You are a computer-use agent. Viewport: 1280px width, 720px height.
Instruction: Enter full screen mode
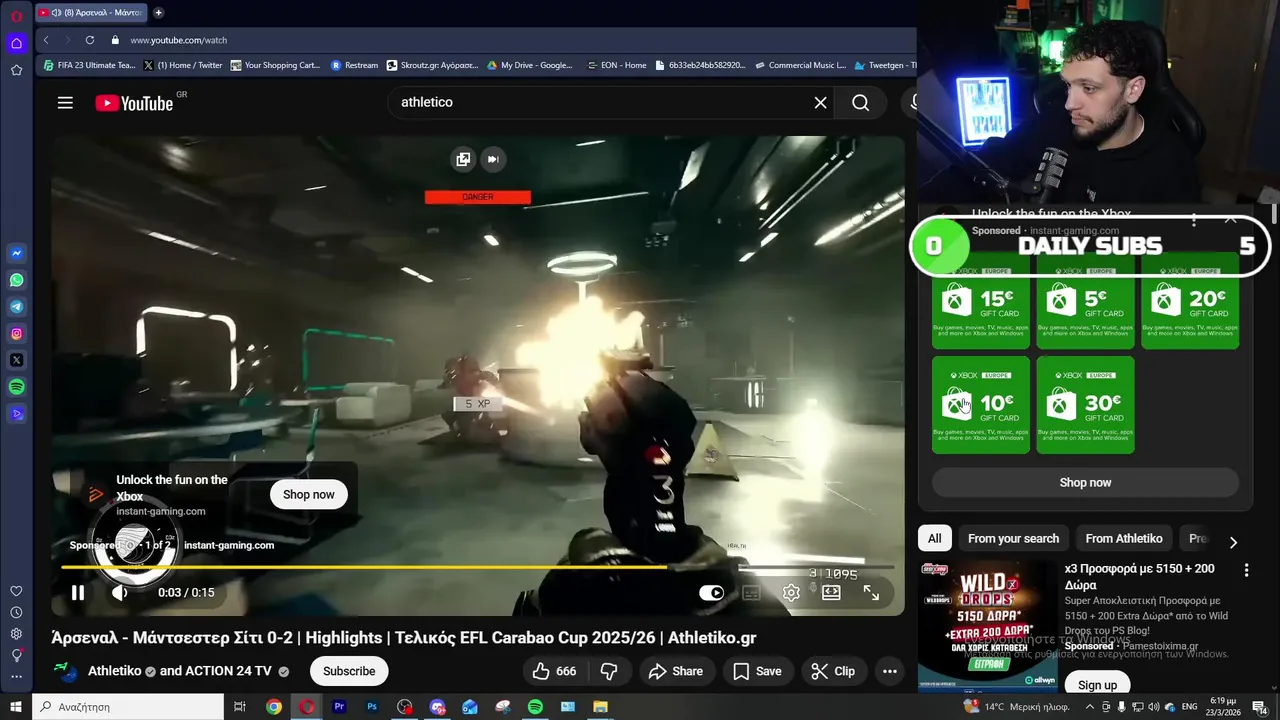(871, 592)
